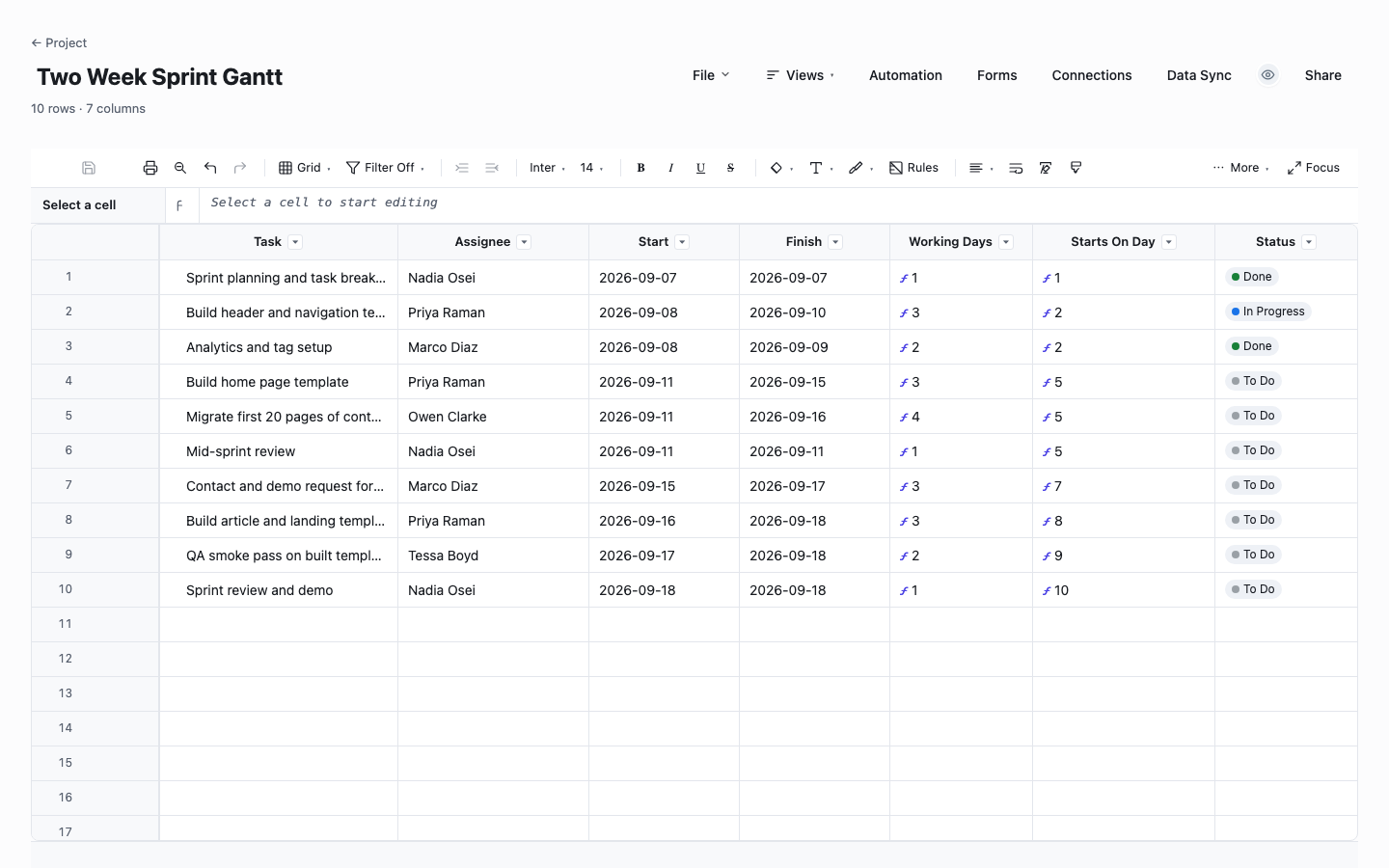Select the 'Sprint review and demo' cell
Image resolution: width=1389 pixels, height=868 pixels.
click(x=279, y=590)
